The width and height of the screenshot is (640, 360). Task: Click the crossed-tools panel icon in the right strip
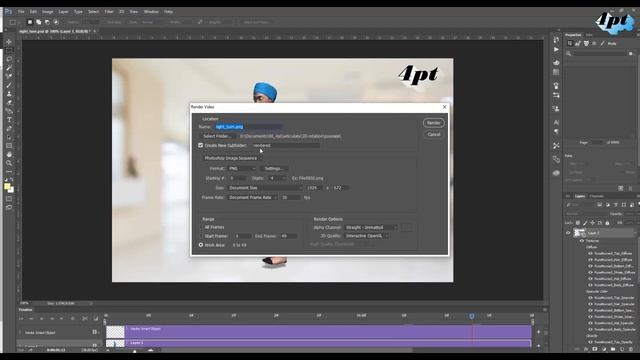556,145
